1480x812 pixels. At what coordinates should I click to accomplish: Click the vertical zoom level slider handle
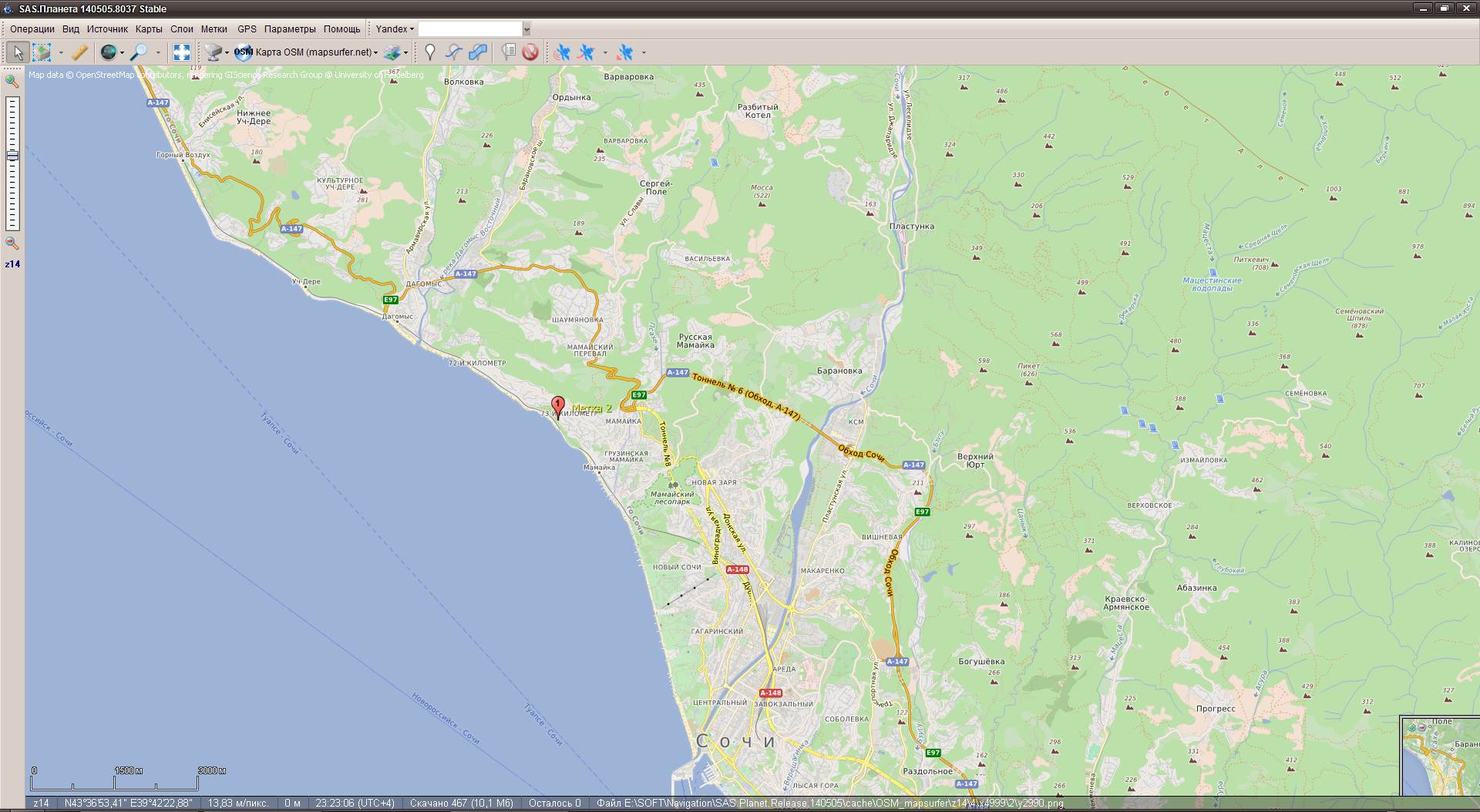[12, 156]
